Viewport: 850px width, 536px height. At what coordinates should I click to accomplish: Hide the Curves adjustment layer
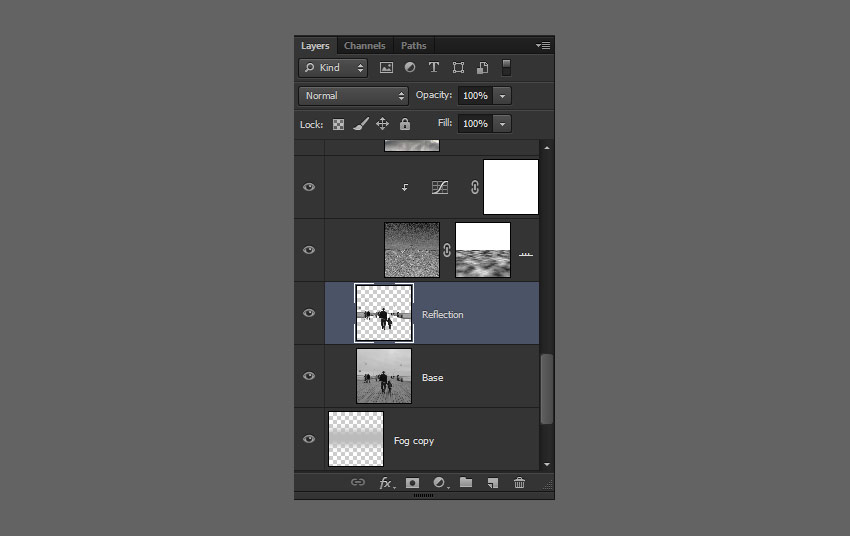(x=309, y=187)
